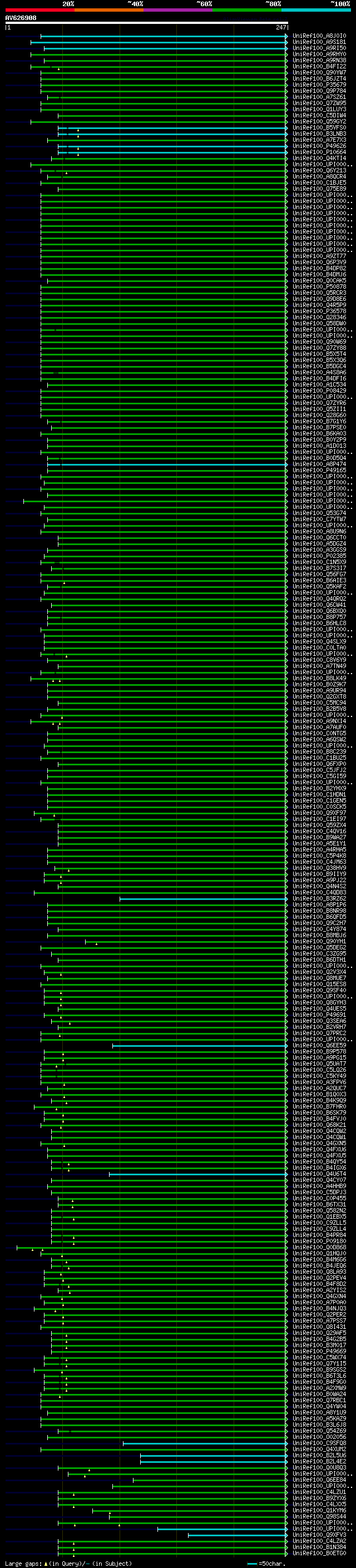356x1568 pixels.
Task: Go to UniRef100_C1BJE5 label
Action: [x=319, y=182]
